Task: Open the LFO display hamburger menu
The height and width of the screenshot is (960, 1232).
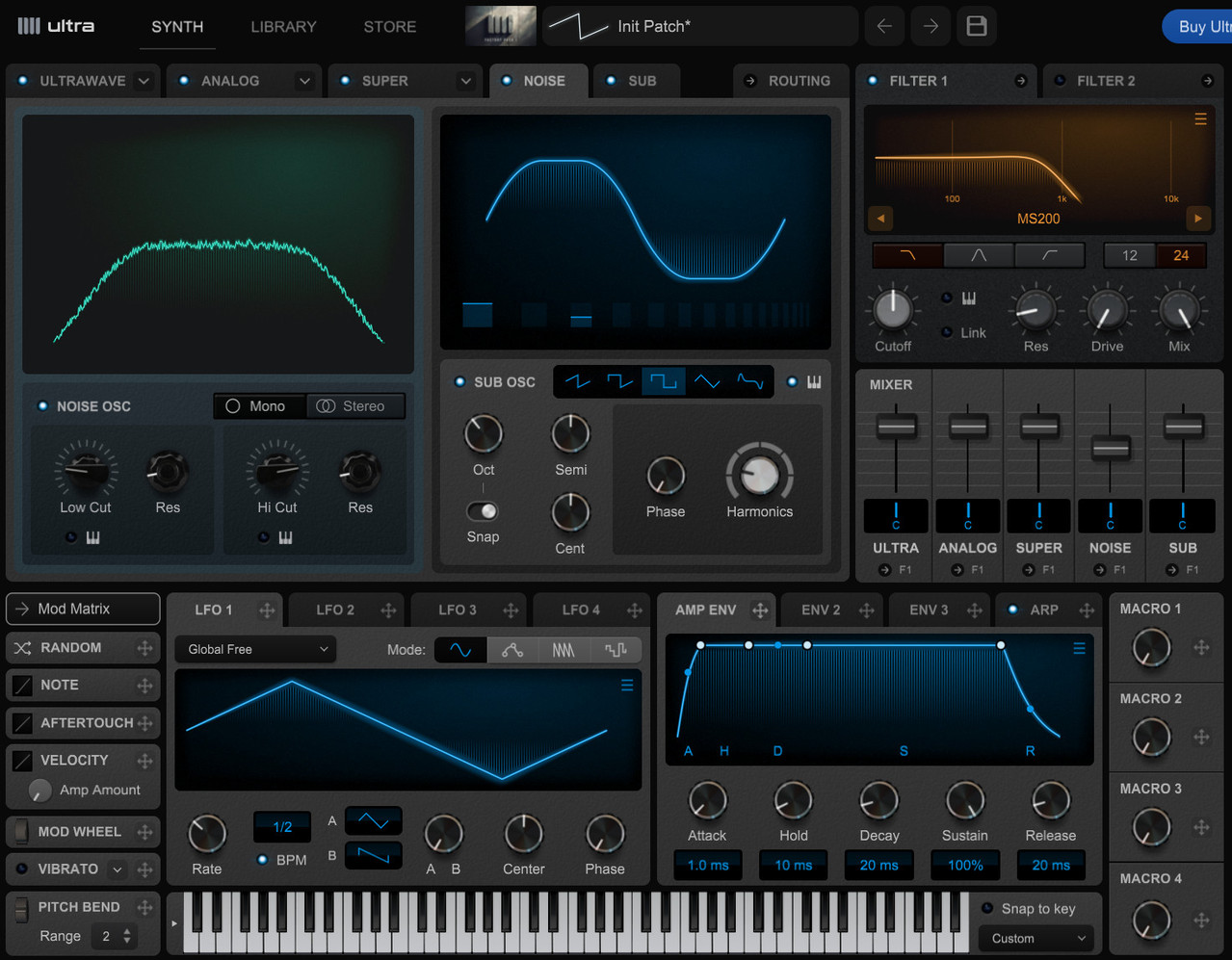Action: click(627, 685)
